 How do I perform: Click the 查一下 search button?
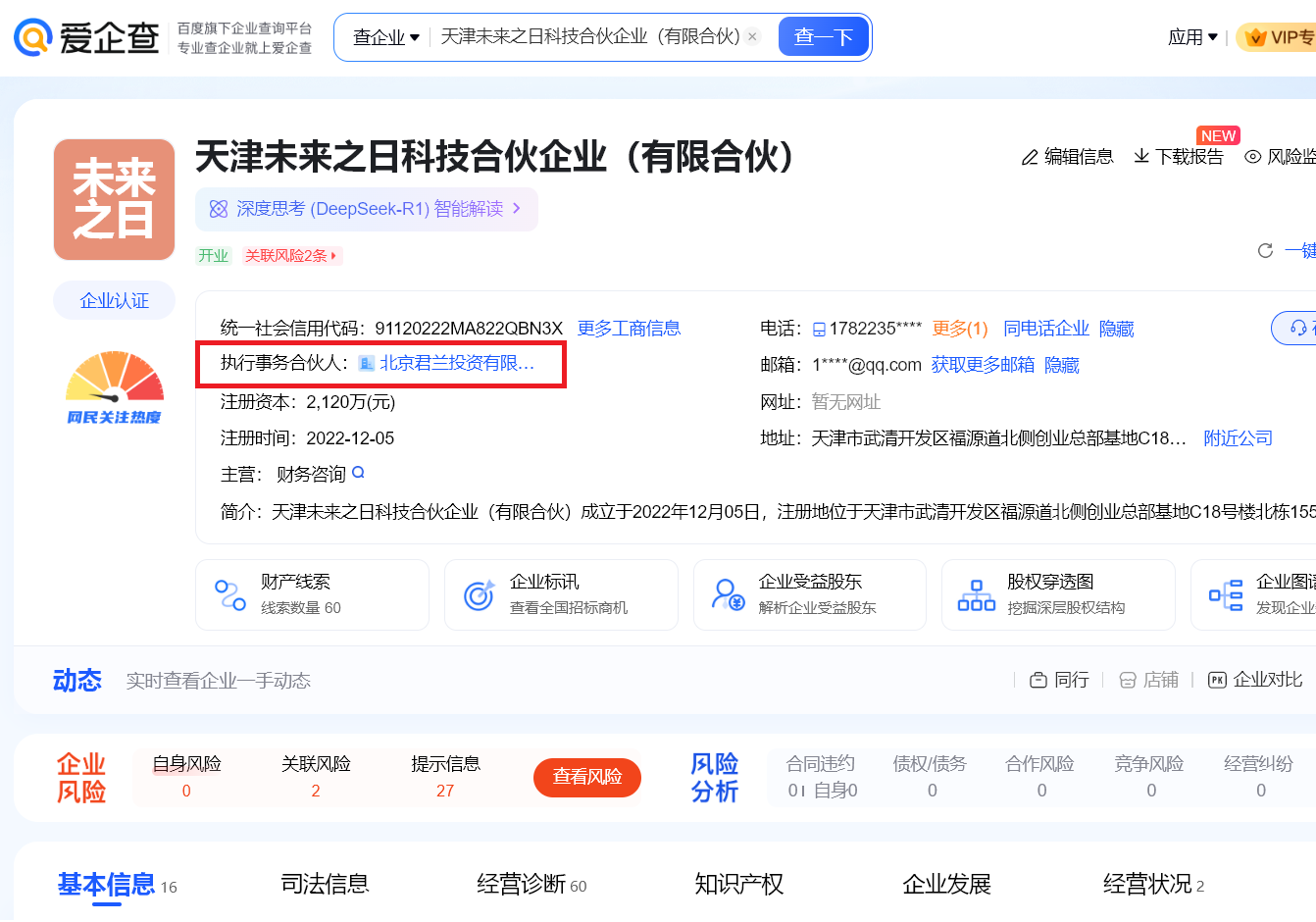coord(824,37)
